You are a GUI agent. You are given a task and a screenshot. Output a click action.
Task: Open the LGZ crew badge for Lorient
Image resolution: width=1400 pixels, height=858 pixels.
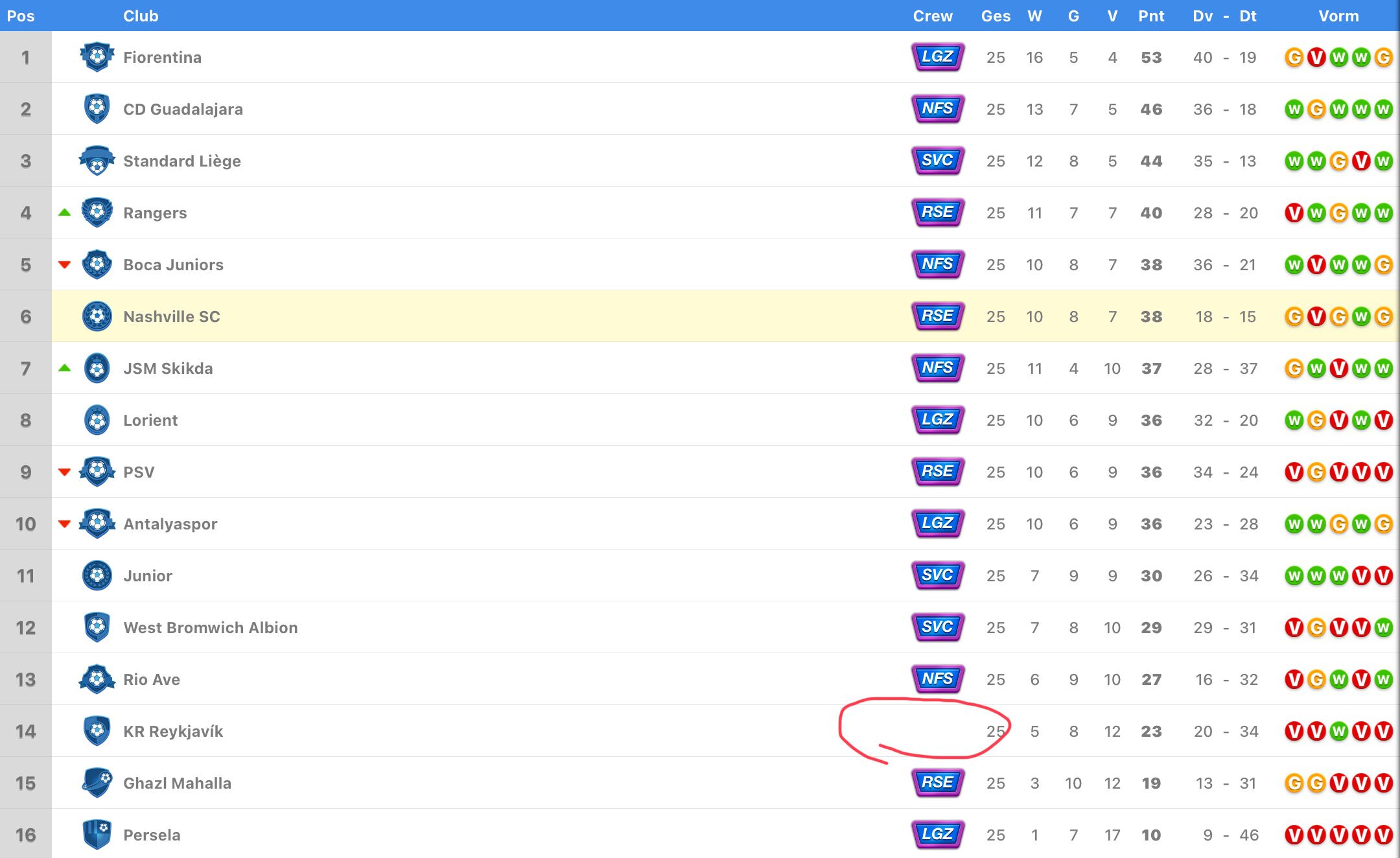click(938, 420)
